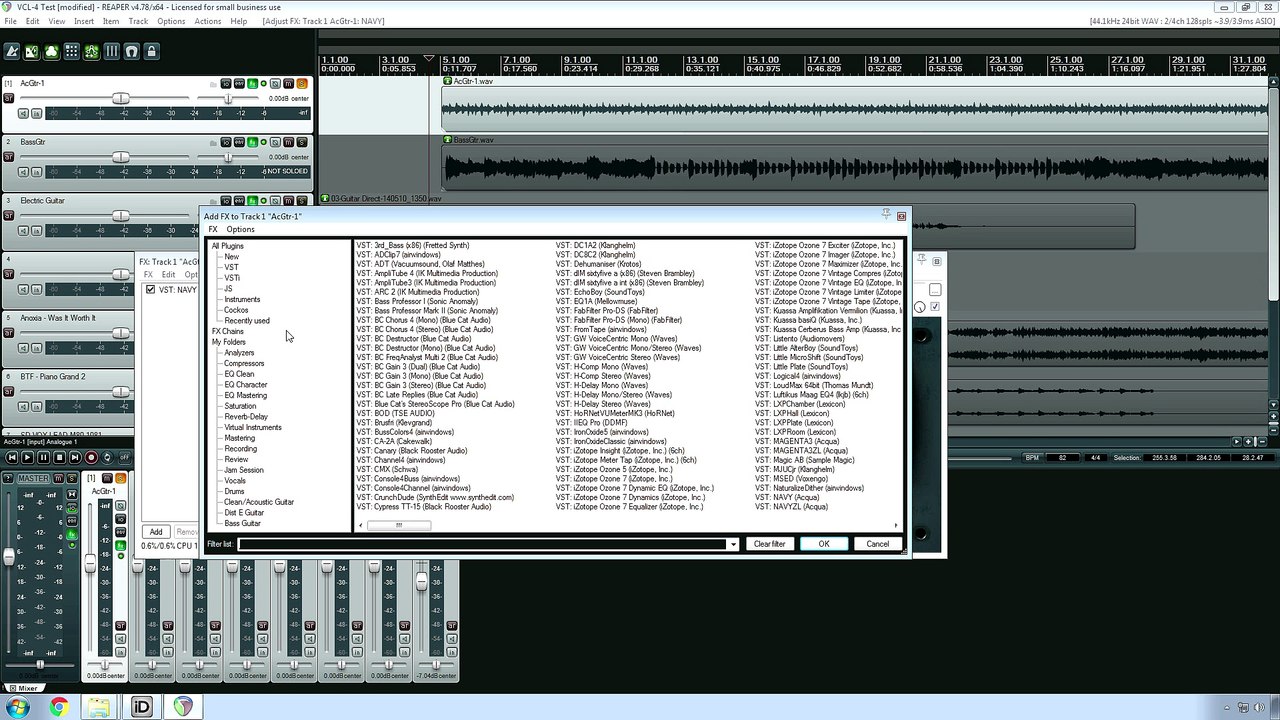Go to project end in transport
The width and height of the screenshot is (1280, 720).
click(x=75, y=457)
